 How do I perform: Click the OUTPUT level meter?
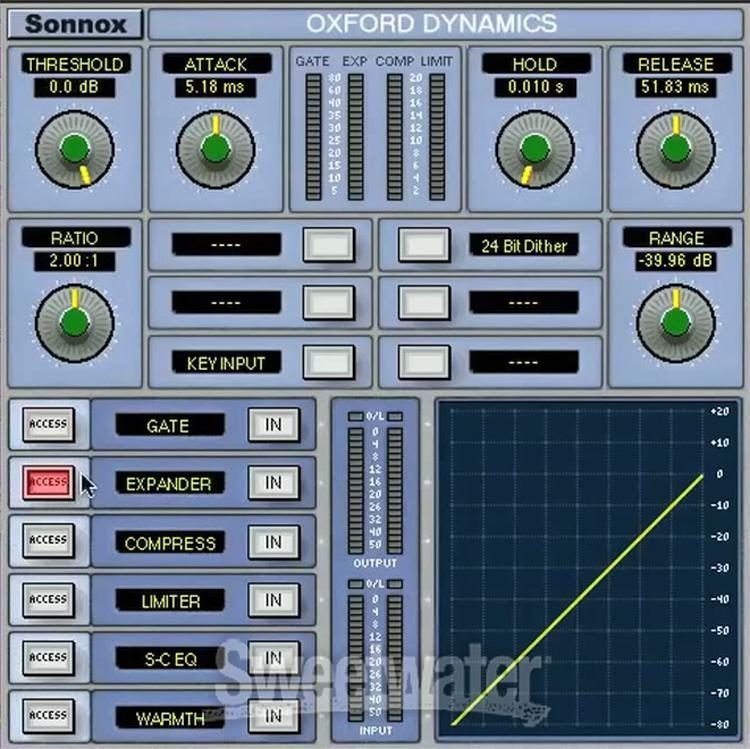pos(375,490)
